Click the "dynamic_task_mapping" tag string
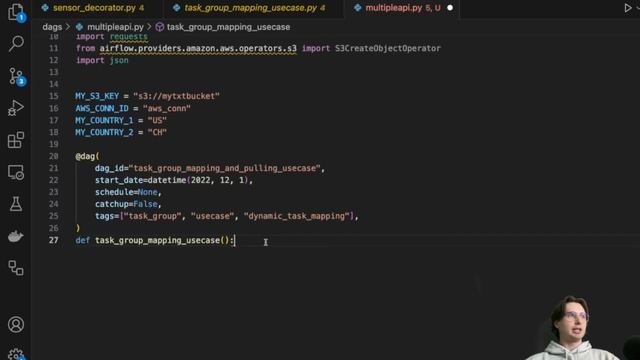Screen dimensions: 640x360 [297, 216]
